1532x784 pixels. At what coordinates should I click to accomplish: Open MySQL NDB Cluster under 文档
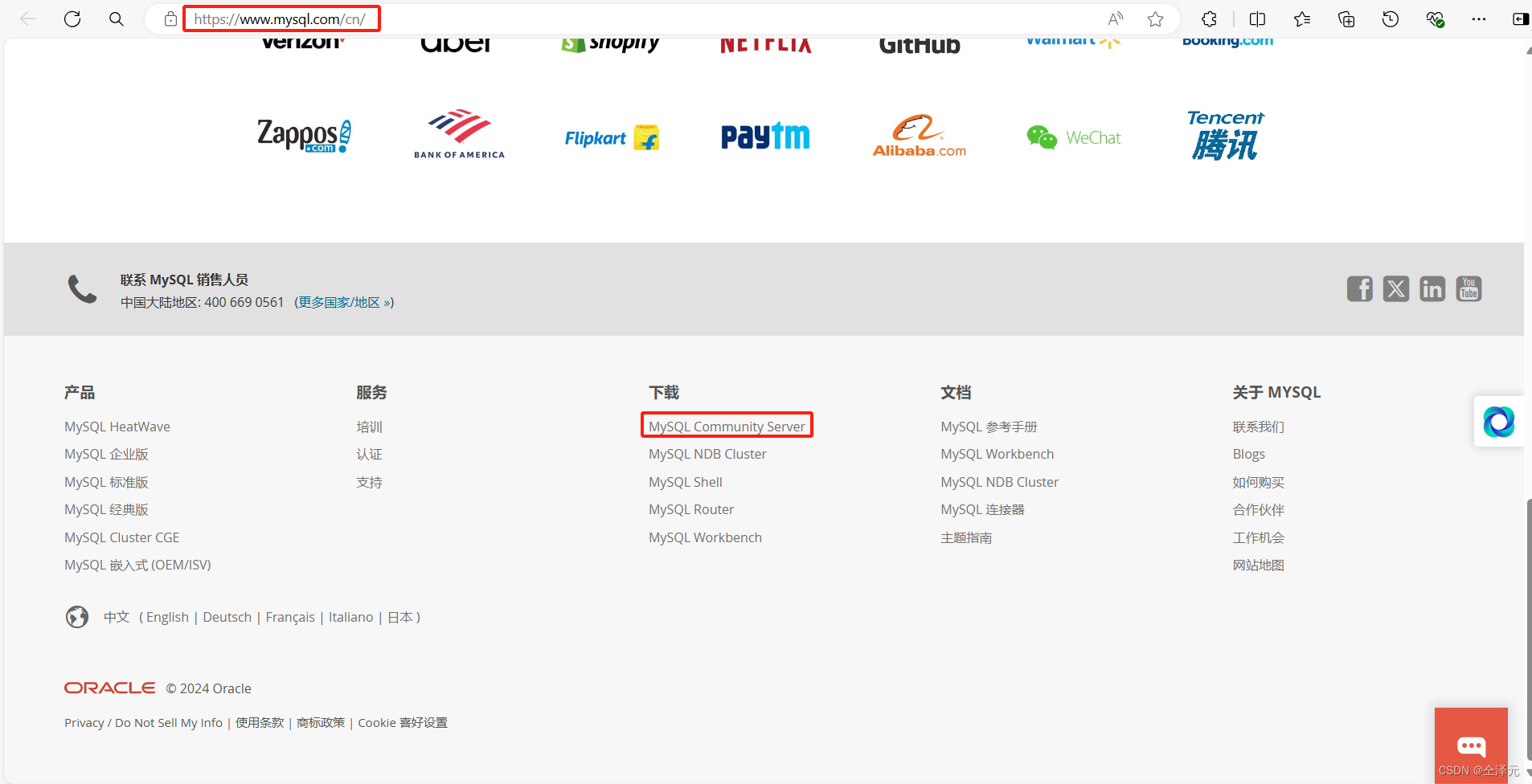[1000, 482]
